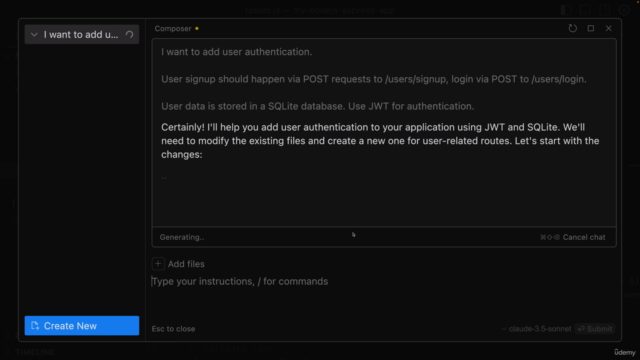Screen dimensions: 640x360
Task: Click the 'Generating..' status text
Action: pyautogui.click(x=182, y=237)
